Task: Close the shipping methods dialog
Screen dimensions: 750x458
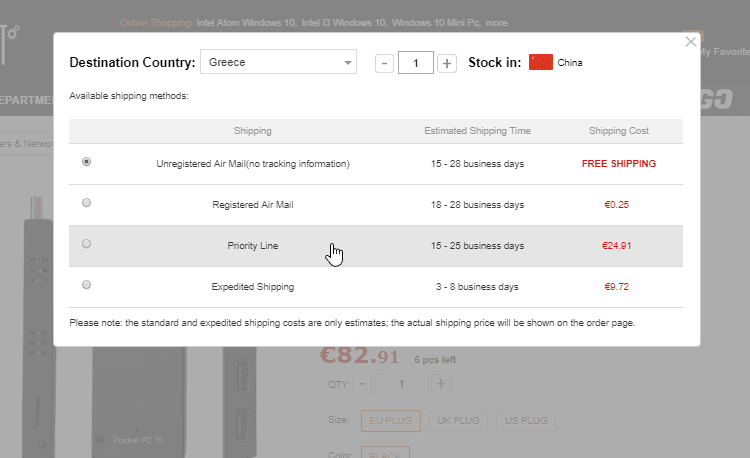Action: [x=690, y=42]
